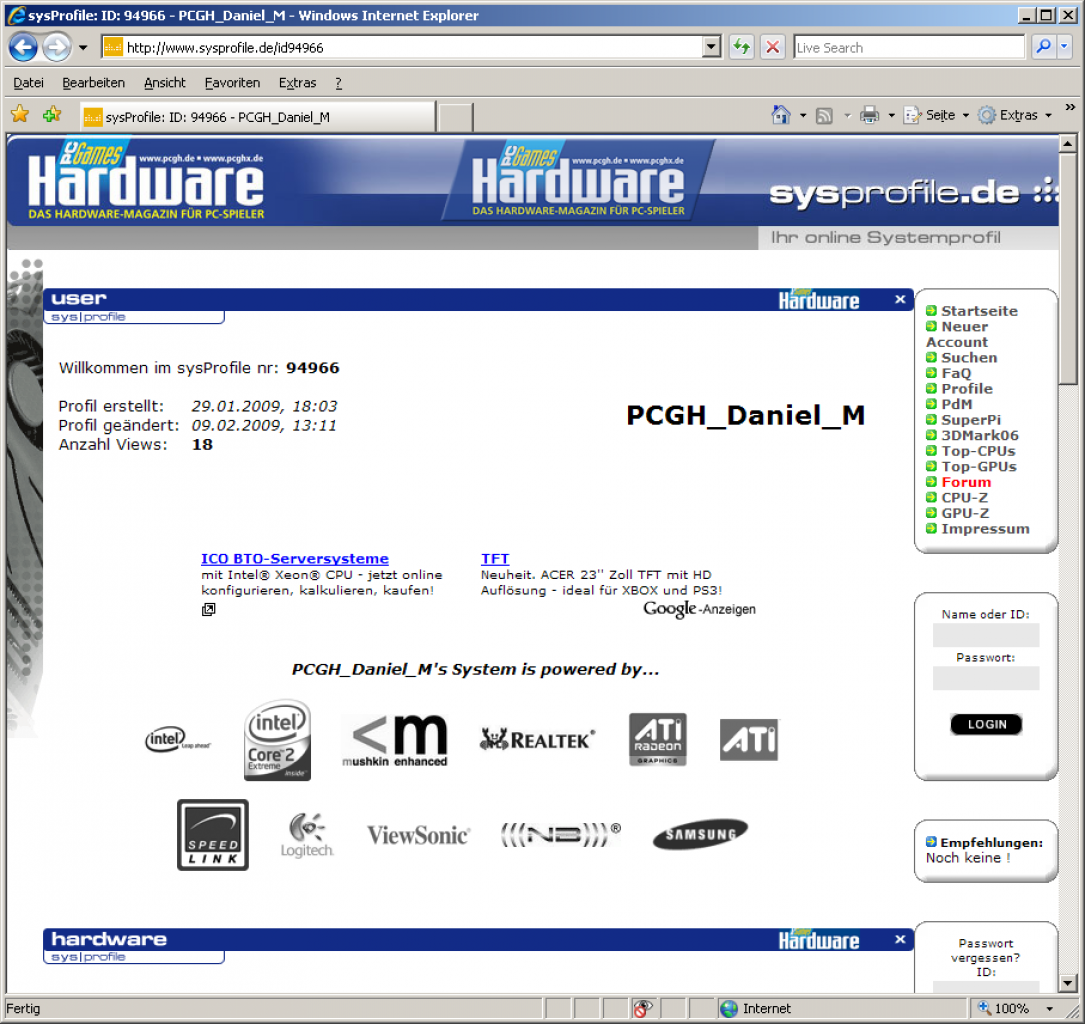The height and width of the screenshot is (1024, 1085).
Task: Click the grey ATI logo
Action: click(749, 740)
